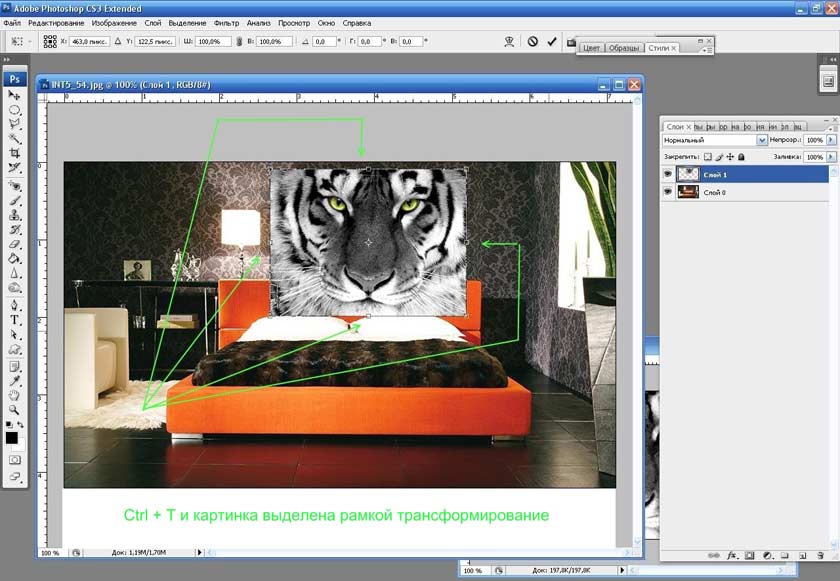Switch to warp mode in the options bar

(509, 42)
